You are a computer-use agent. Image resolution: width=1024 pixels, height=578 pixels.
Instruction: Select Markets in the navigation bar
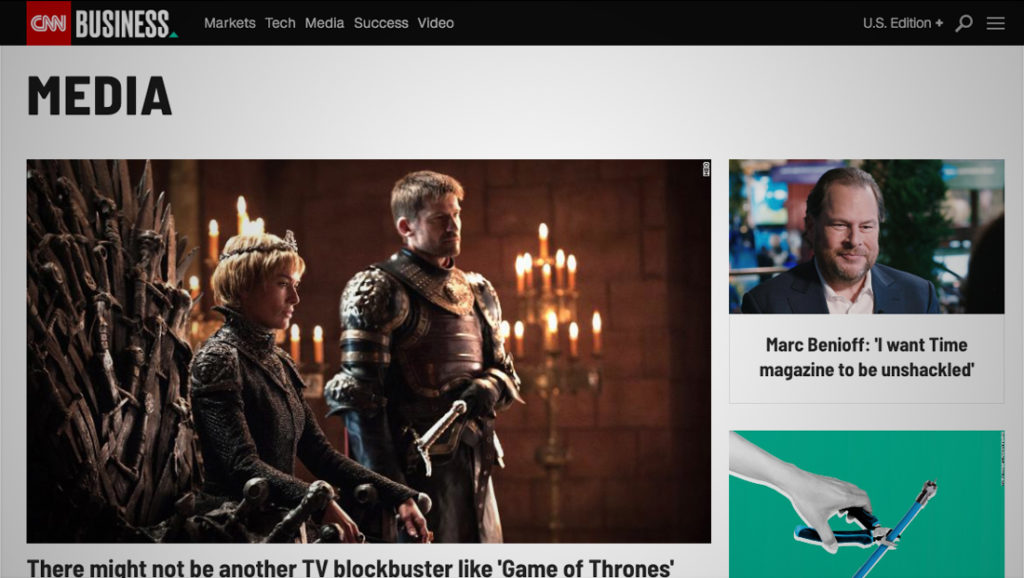229,23
